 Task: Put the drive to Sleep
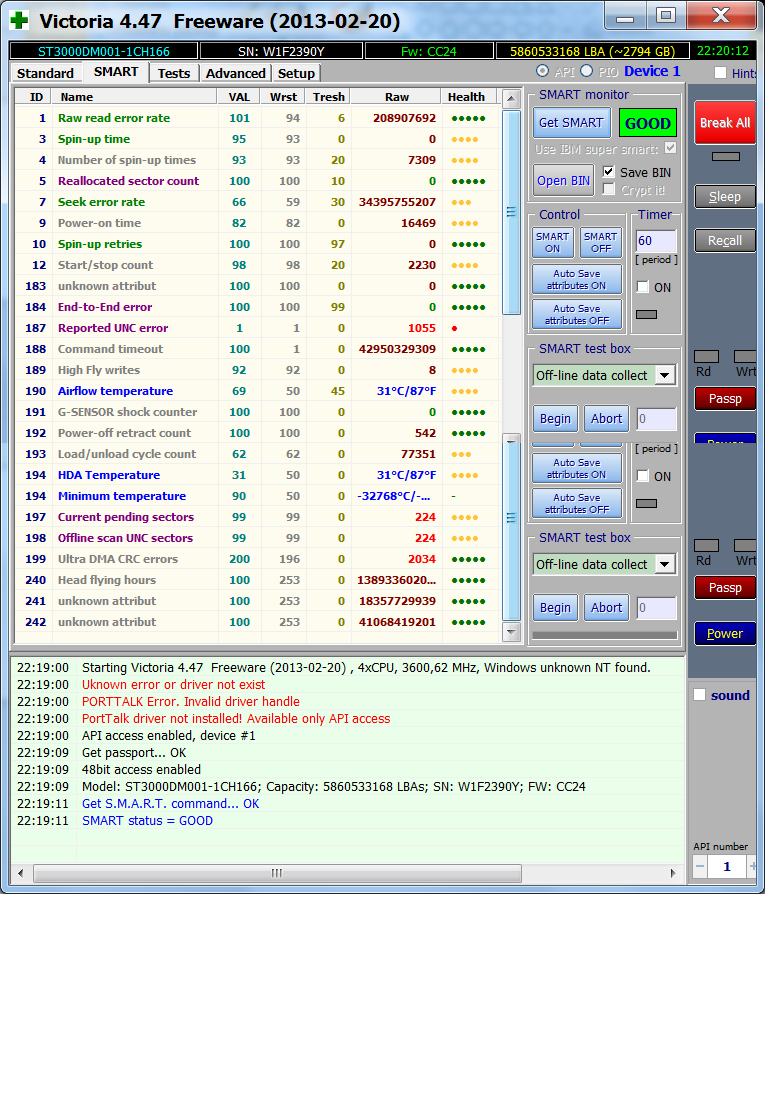[725, 197]
